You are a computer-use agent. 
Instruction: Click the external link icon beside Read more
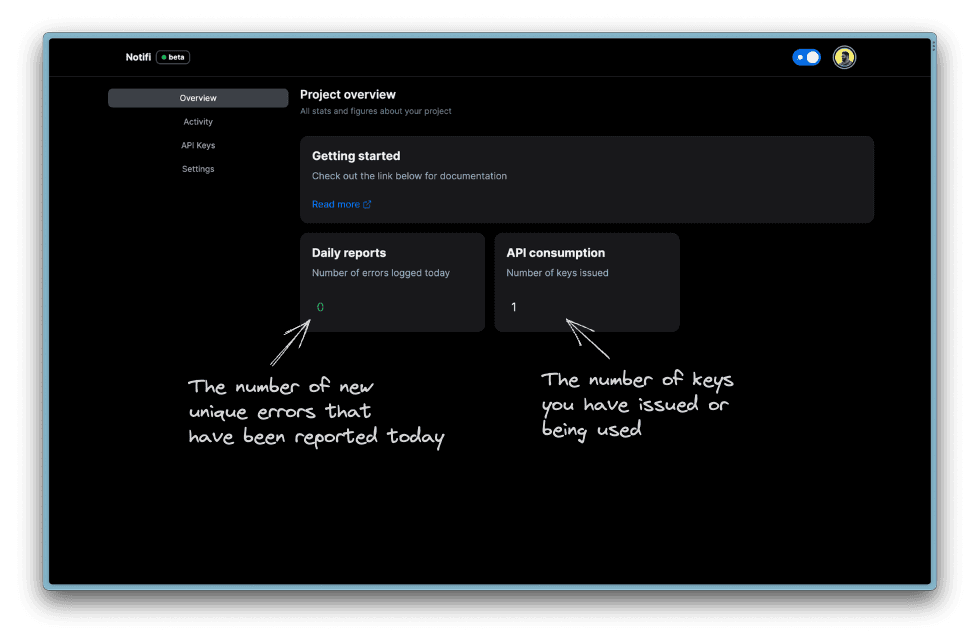click(367, 204)
